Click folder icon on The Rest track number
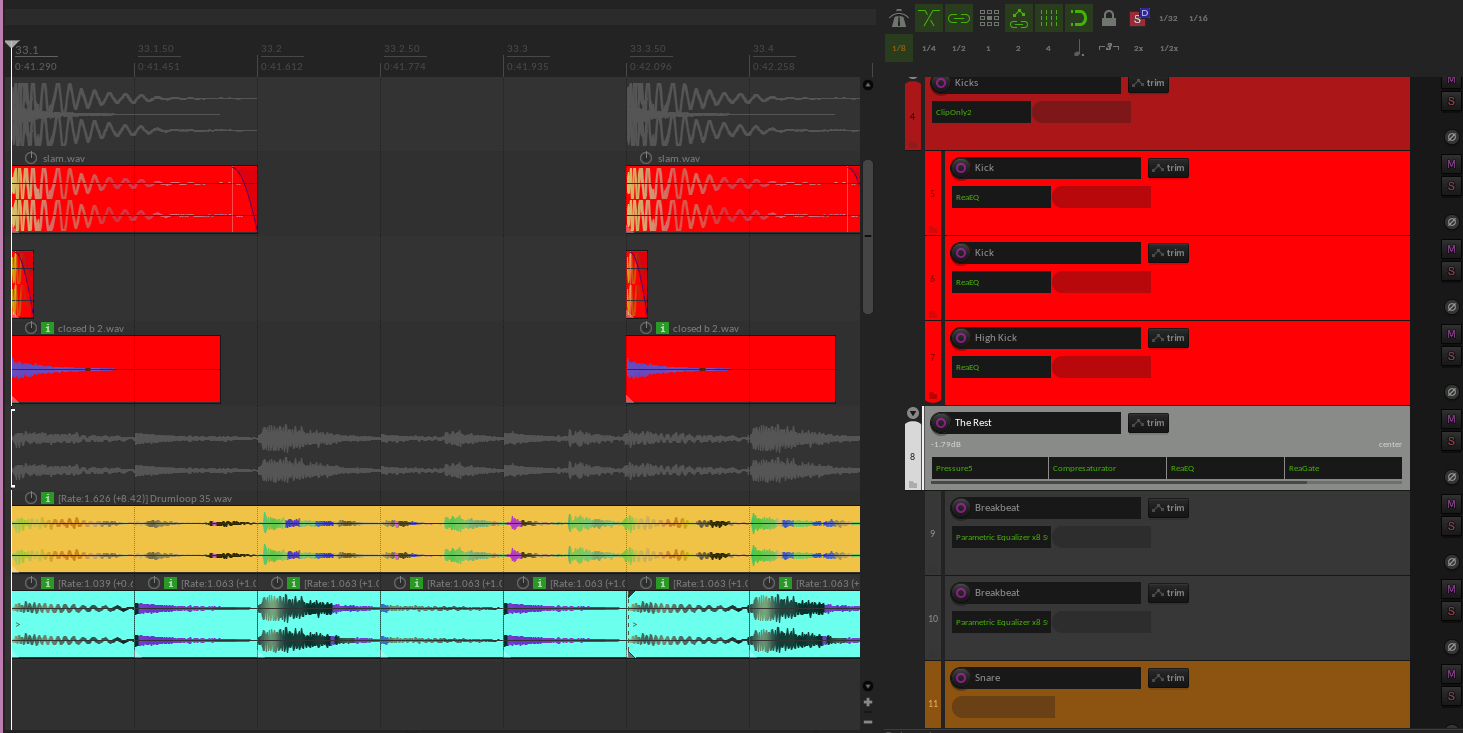Screen dimensions: 1463x733 [913, 485]
